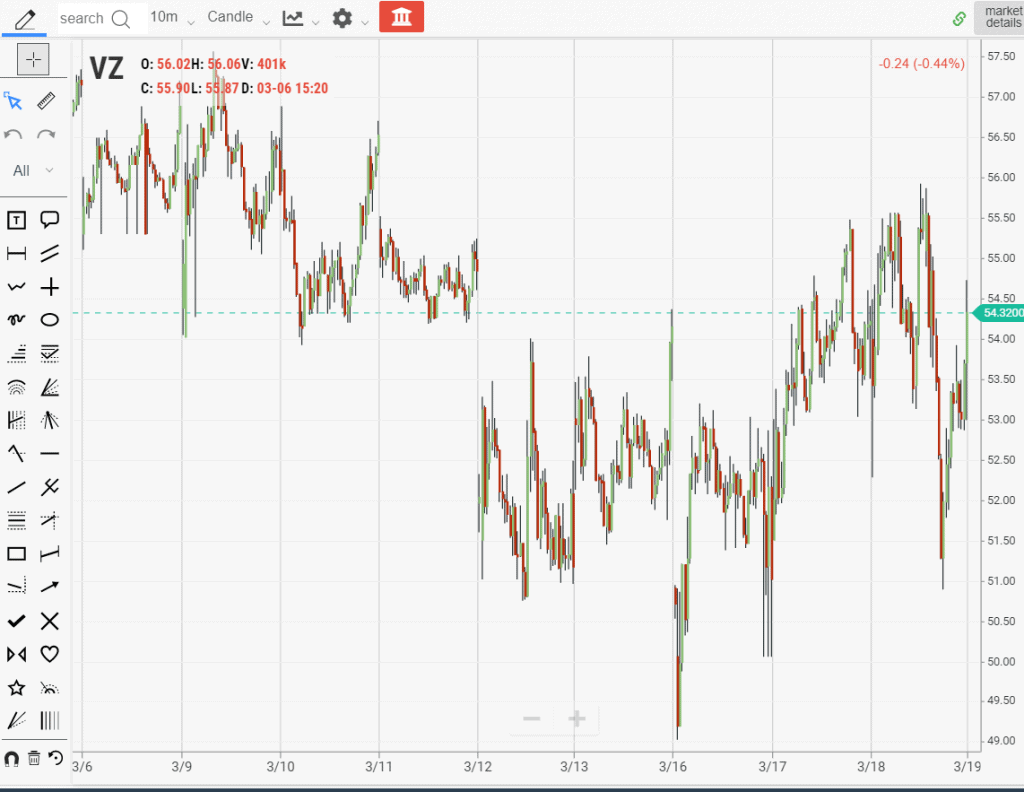Choose the star marker shape
1024x792 pixels.
(16, 688)
